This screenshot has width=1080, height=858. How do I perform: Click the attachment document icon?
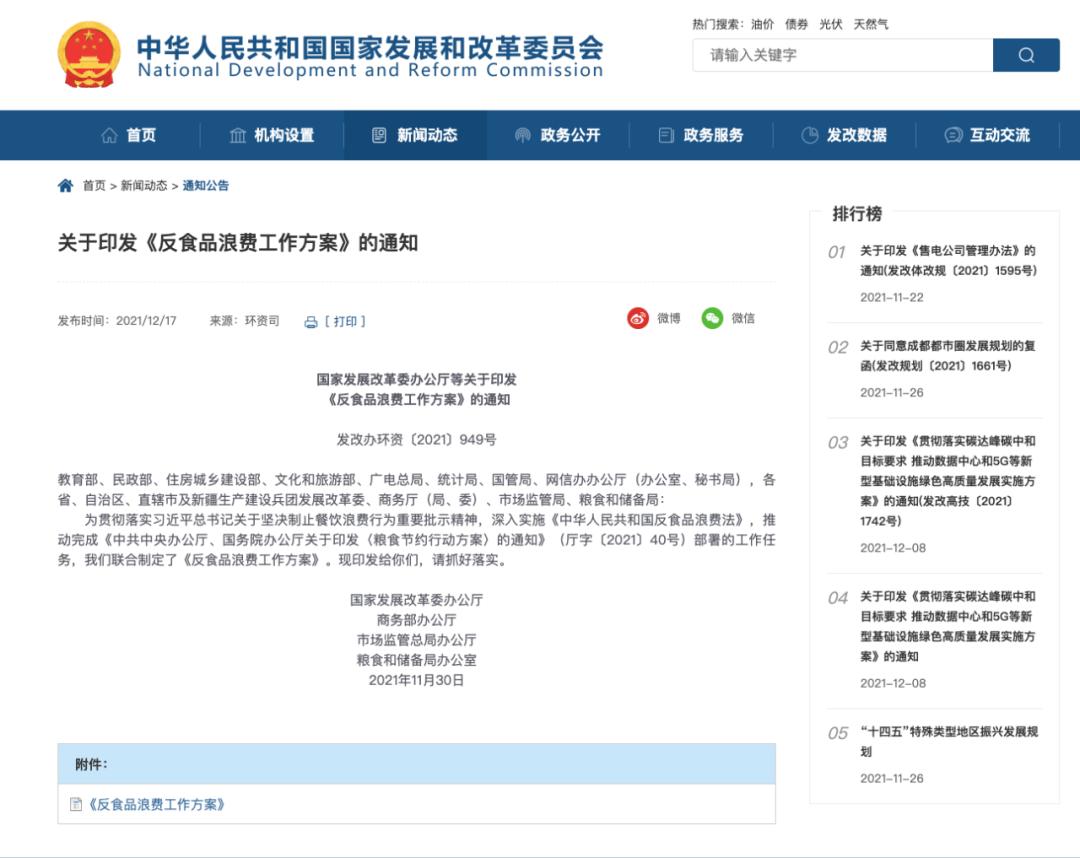(76, 804)
